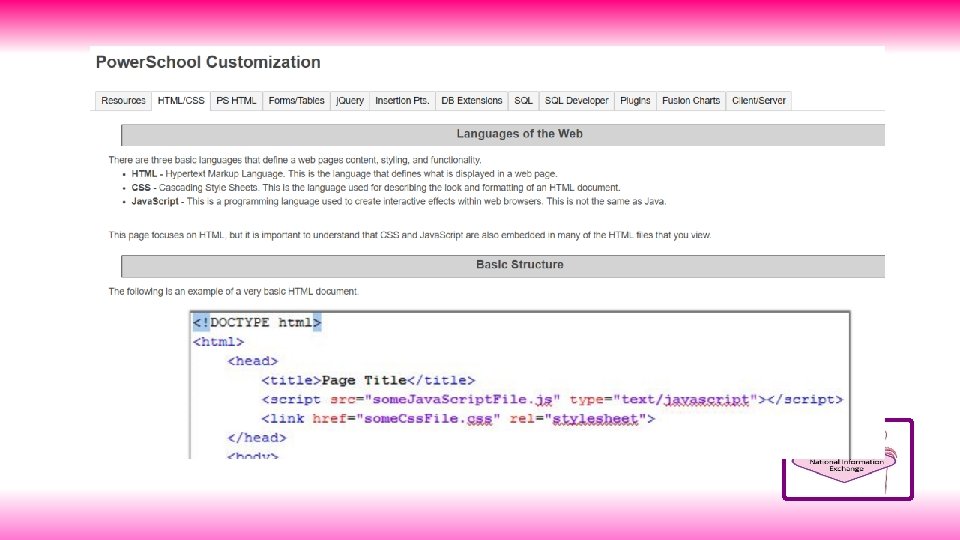Select the HTML/CSS tab
Screen dimensions: 960x540
coord(181,101)
